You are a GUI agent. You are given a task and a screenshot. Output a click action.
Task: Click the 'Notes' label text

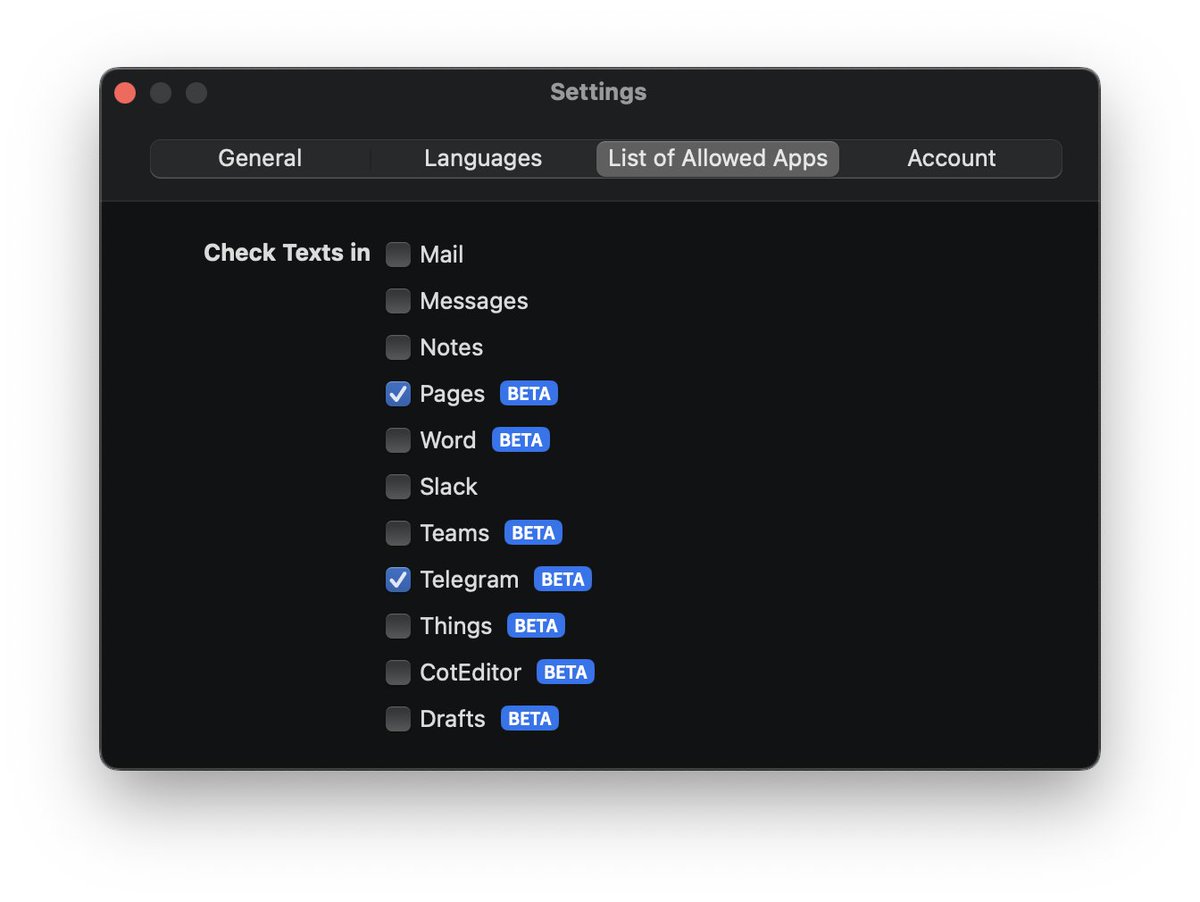(x=451, y=347)
